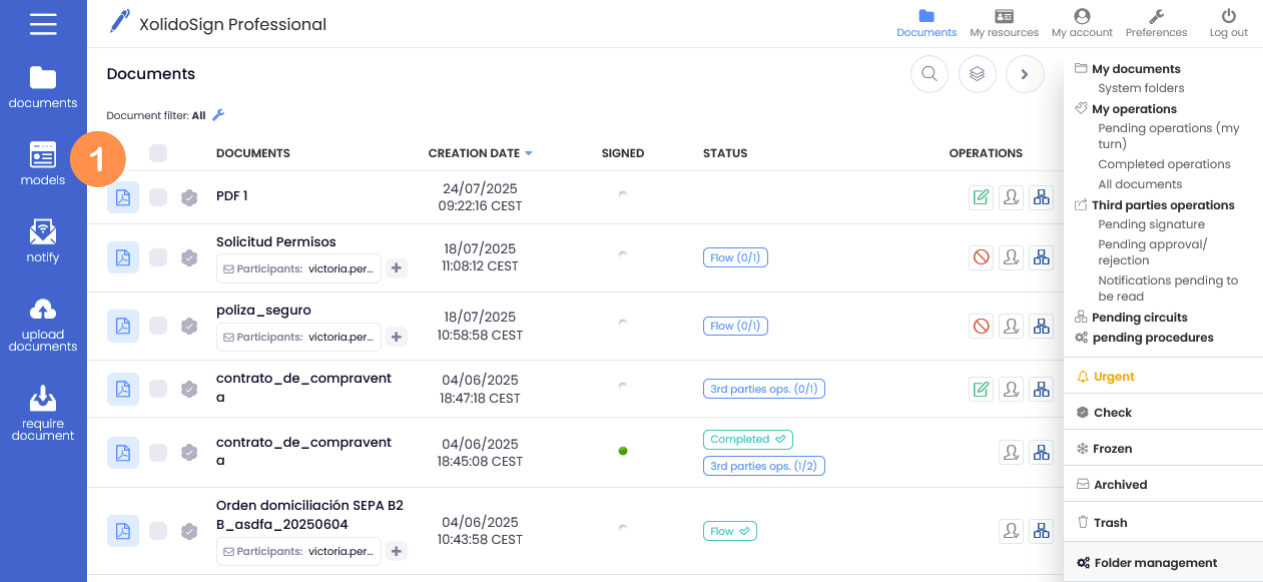
Task: Collapse side panel with chevron arrow button
Action: pos(1025,74)
